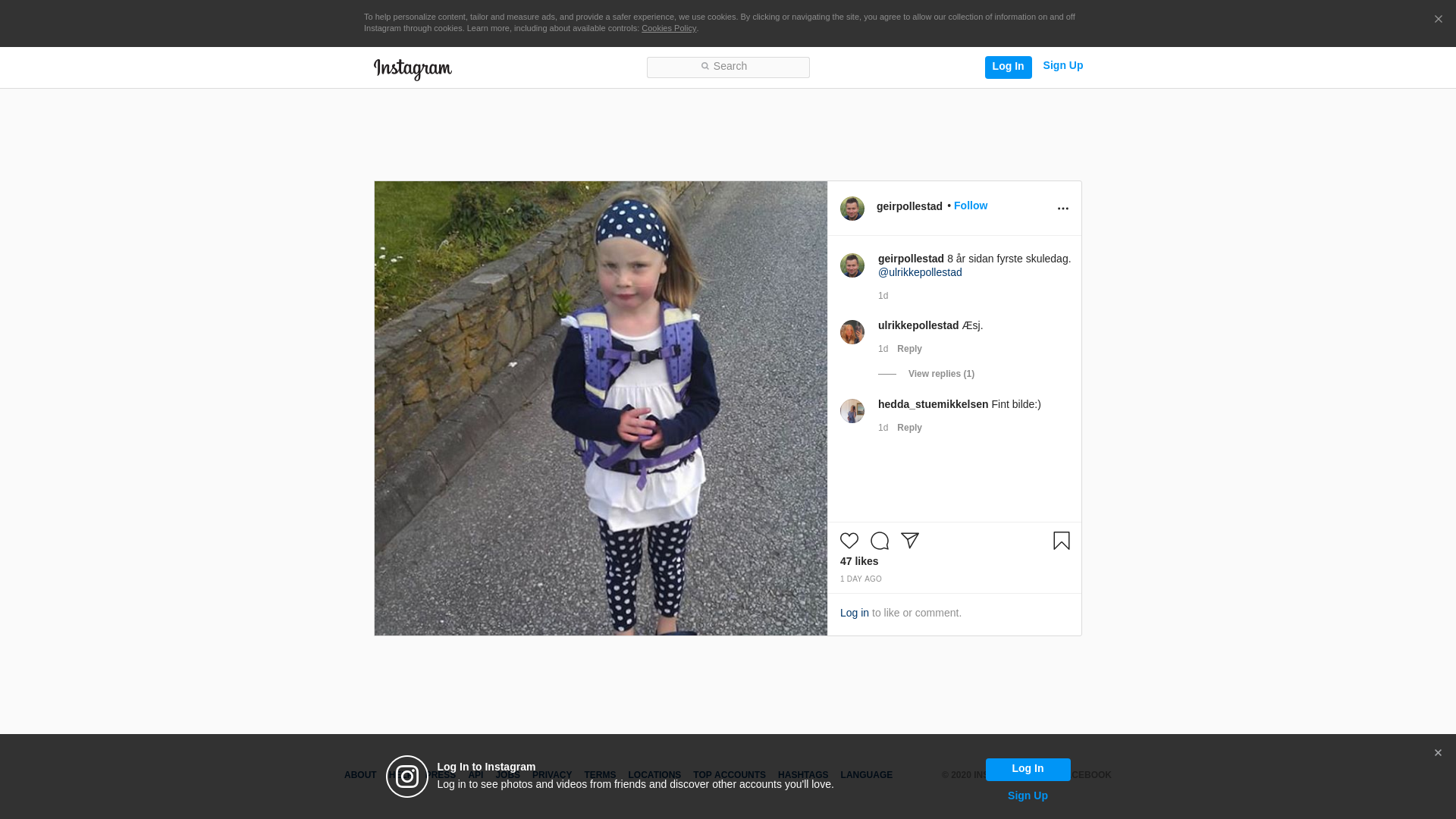
Task: Open hedda_stuemikkelsen profile username
Action: click(x=933, y=404)
